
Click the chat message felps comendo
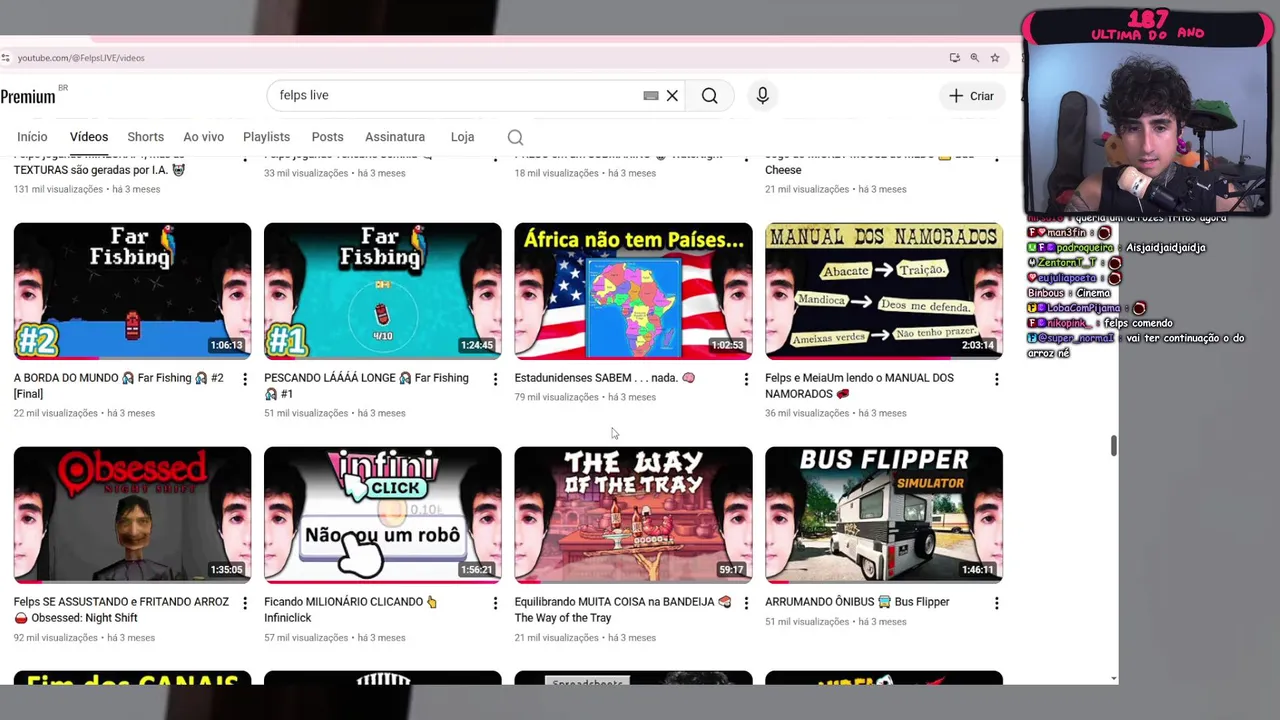[x=1138, y=323]
